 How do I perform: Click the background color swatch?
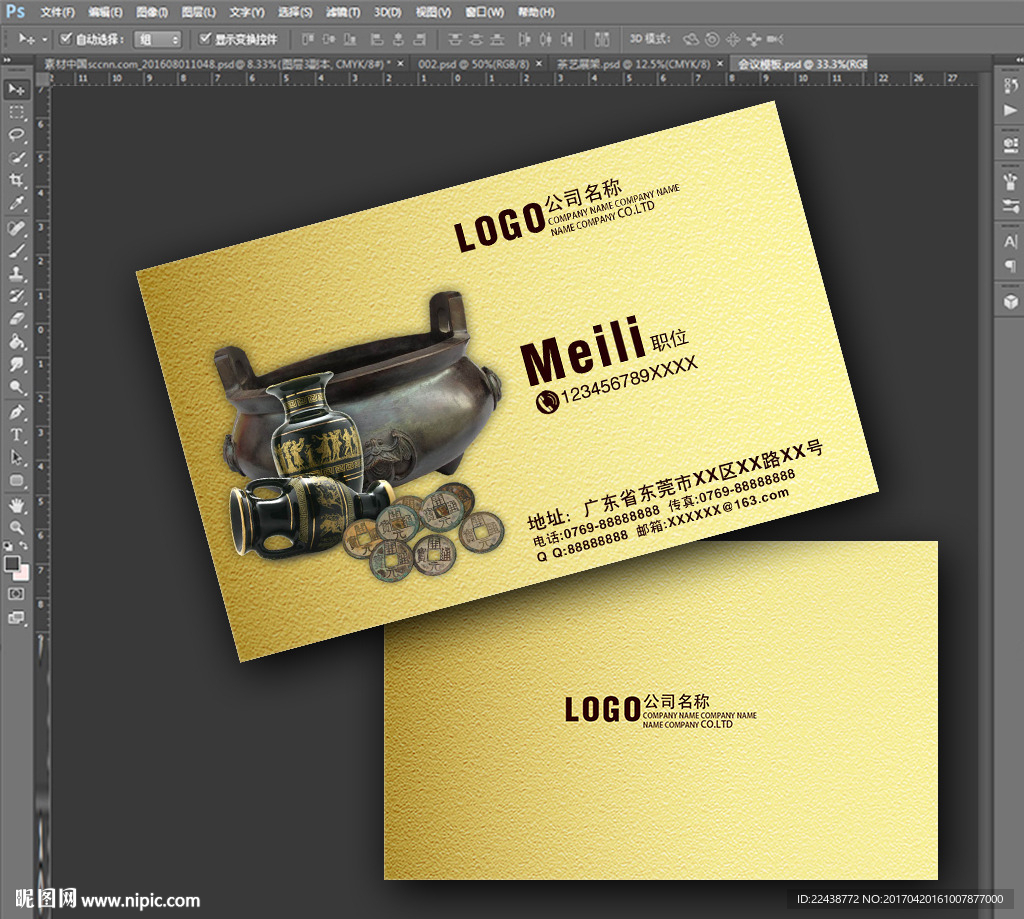pyautogui.click(x=23, y=573)
